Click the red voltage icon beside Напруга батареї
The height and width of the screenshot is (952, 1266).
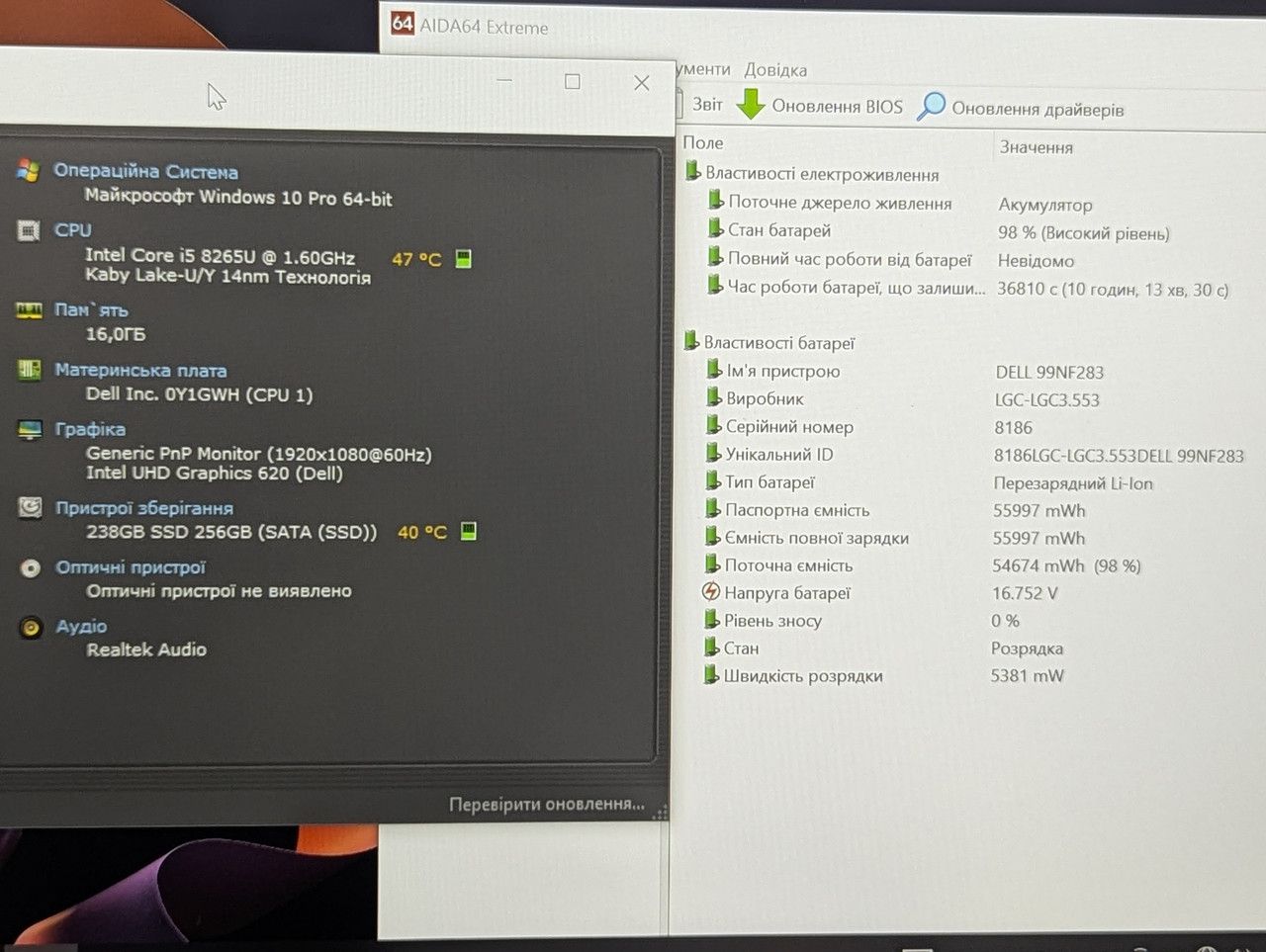click(x=711, y=592)
